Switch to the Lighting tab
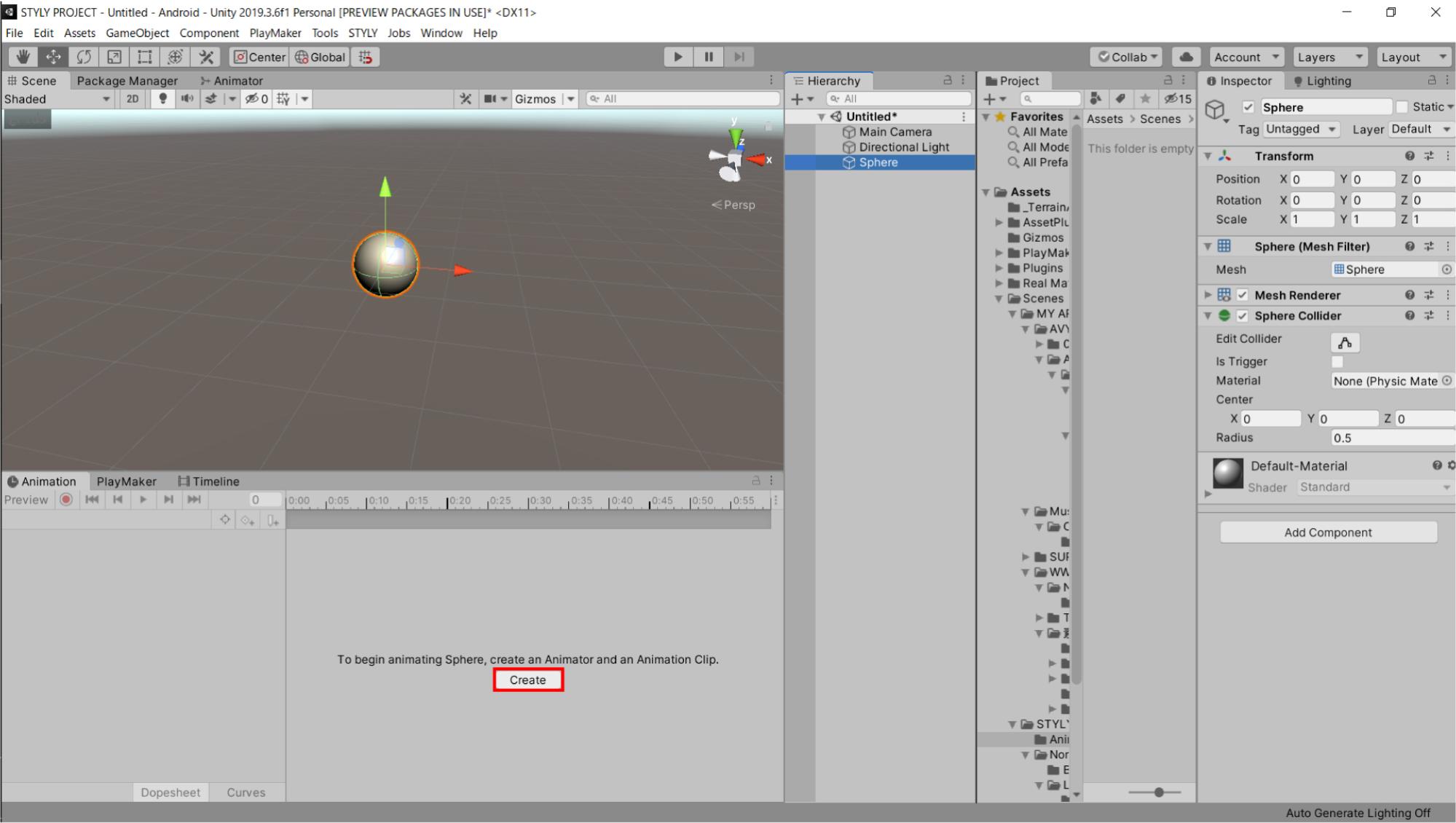 (x=1322, y=81)
